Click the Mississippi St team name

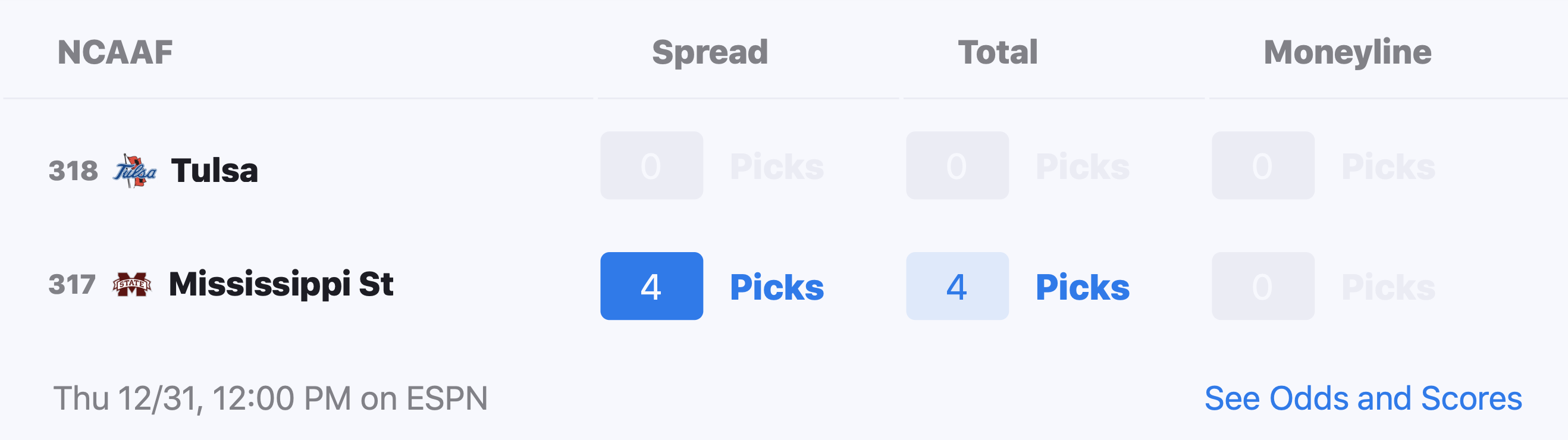pyautogui.click(x=281, y=284)
